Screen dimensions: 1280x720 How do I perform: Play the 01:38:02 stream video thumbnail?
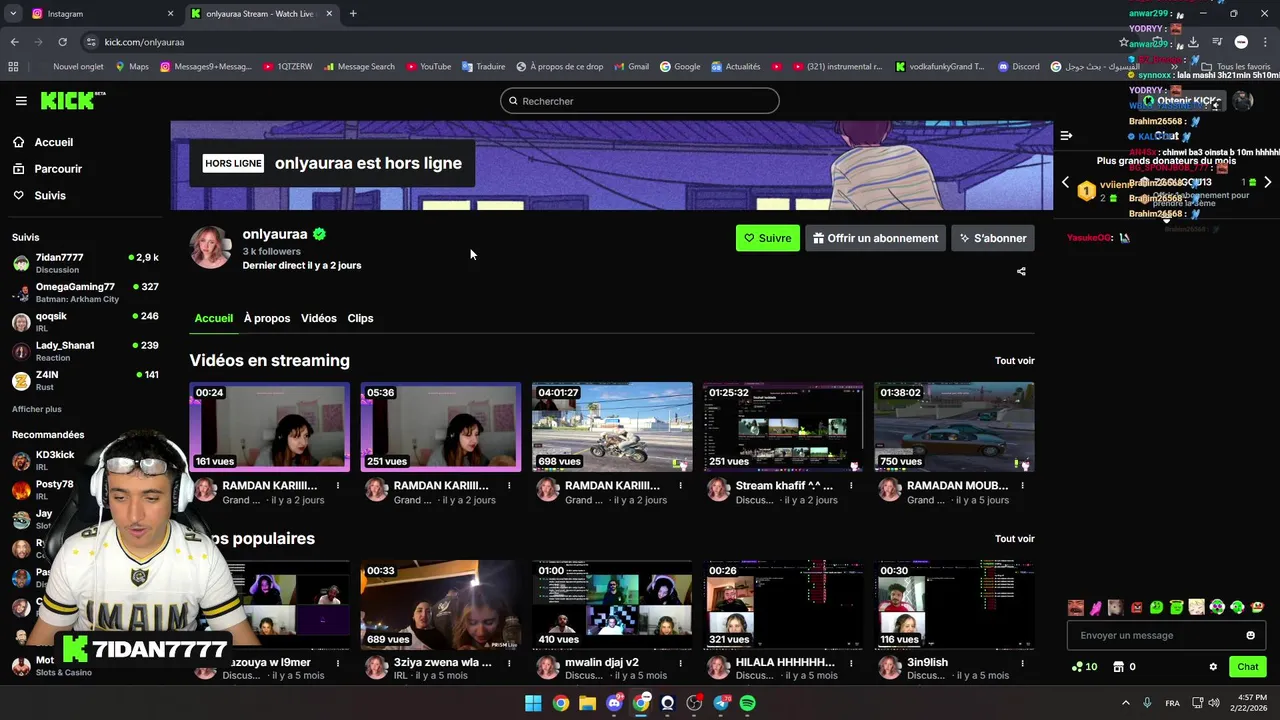[x=954, y=427]
